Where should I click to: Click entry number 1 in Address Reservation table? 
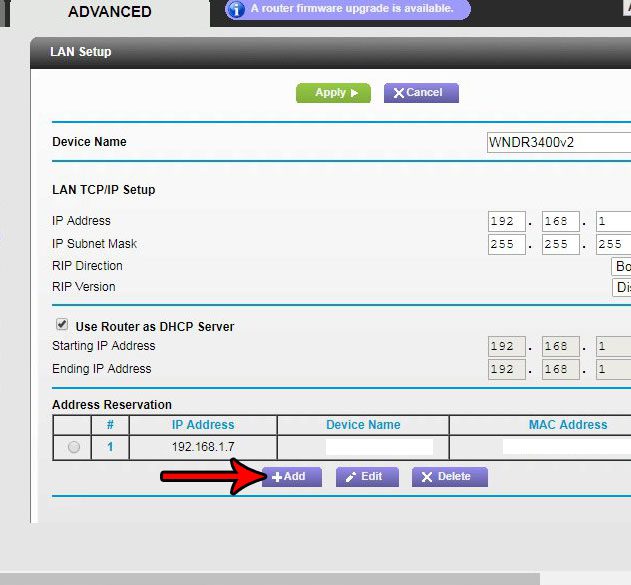pyautogui.click(x=111, y=448)
